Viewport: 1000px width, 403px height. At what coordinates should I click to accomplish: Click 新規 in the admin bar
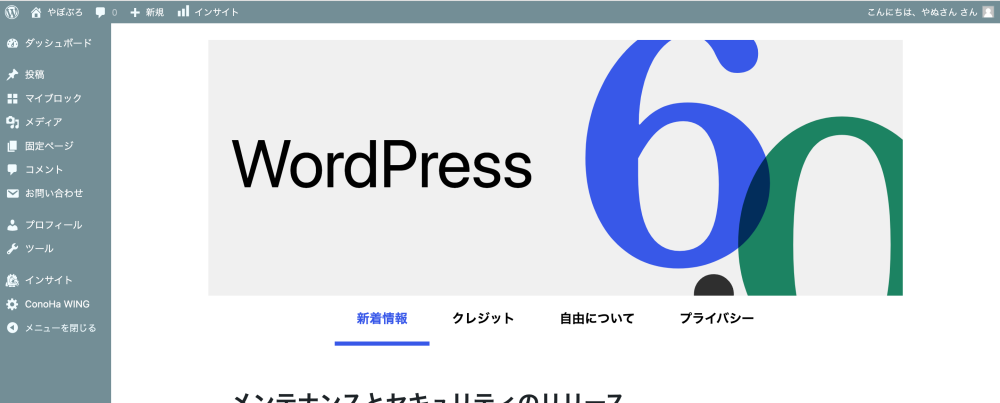click(x=155, y=12)
